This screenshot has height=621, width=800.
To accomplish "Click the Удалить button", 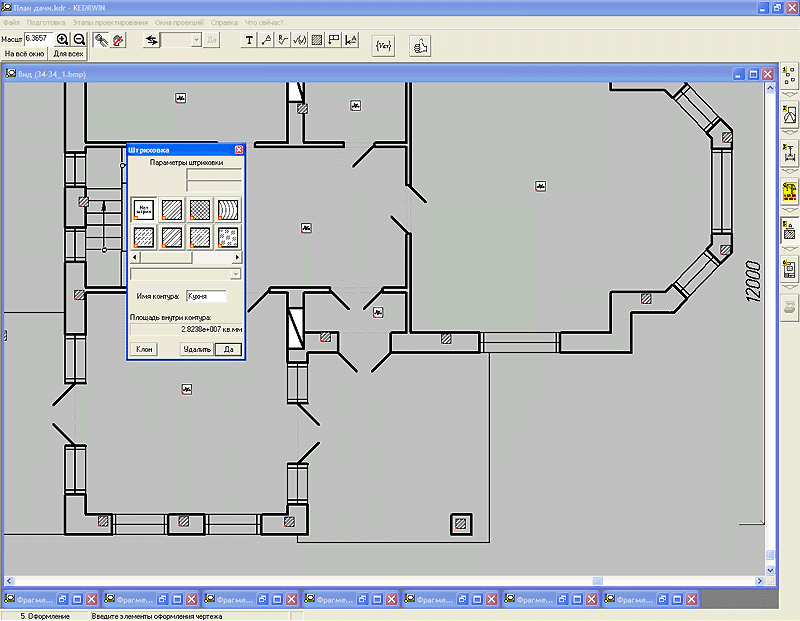I will [196, 349].
